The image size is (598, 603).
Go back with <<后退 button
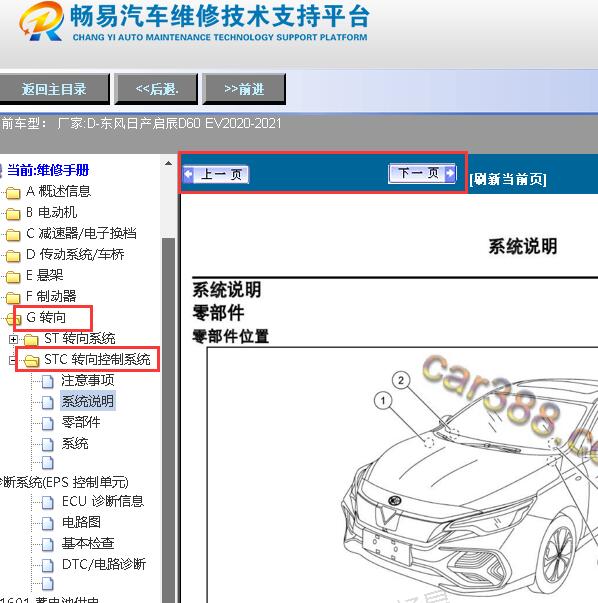157,89
